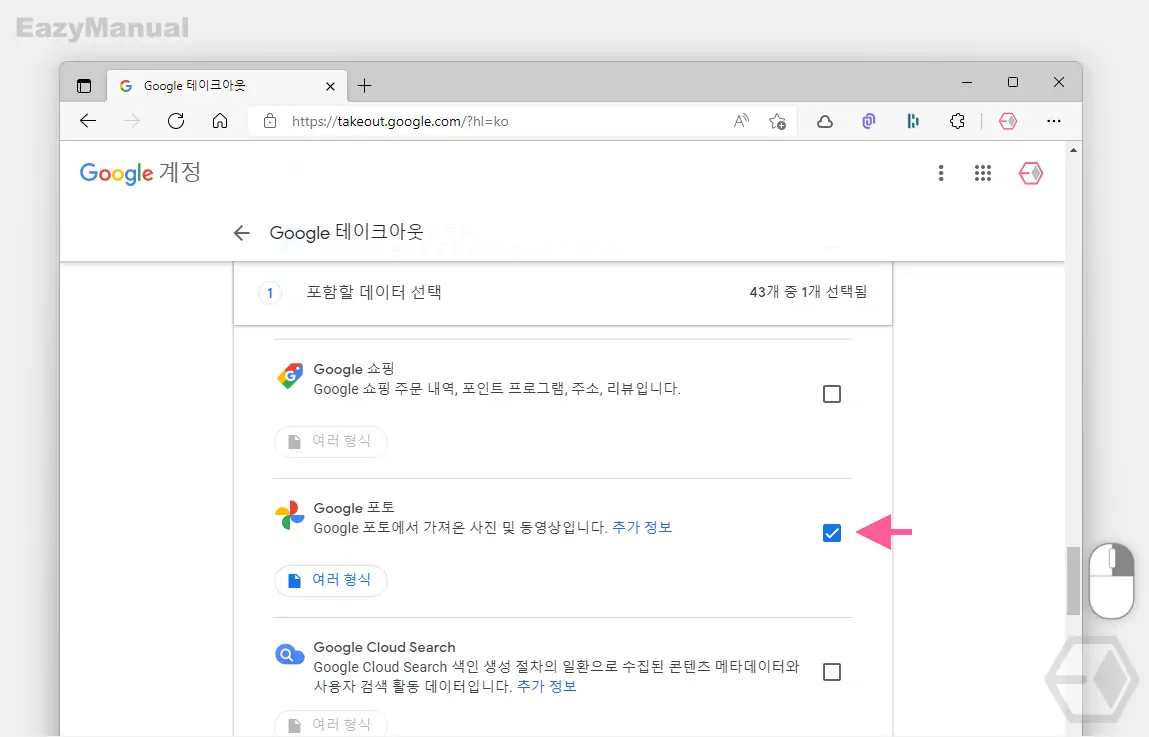The height and width of the screenshot is (737, 1149).
Task: Check the Google Cloud Search checkbox
Action: [832, 672]
